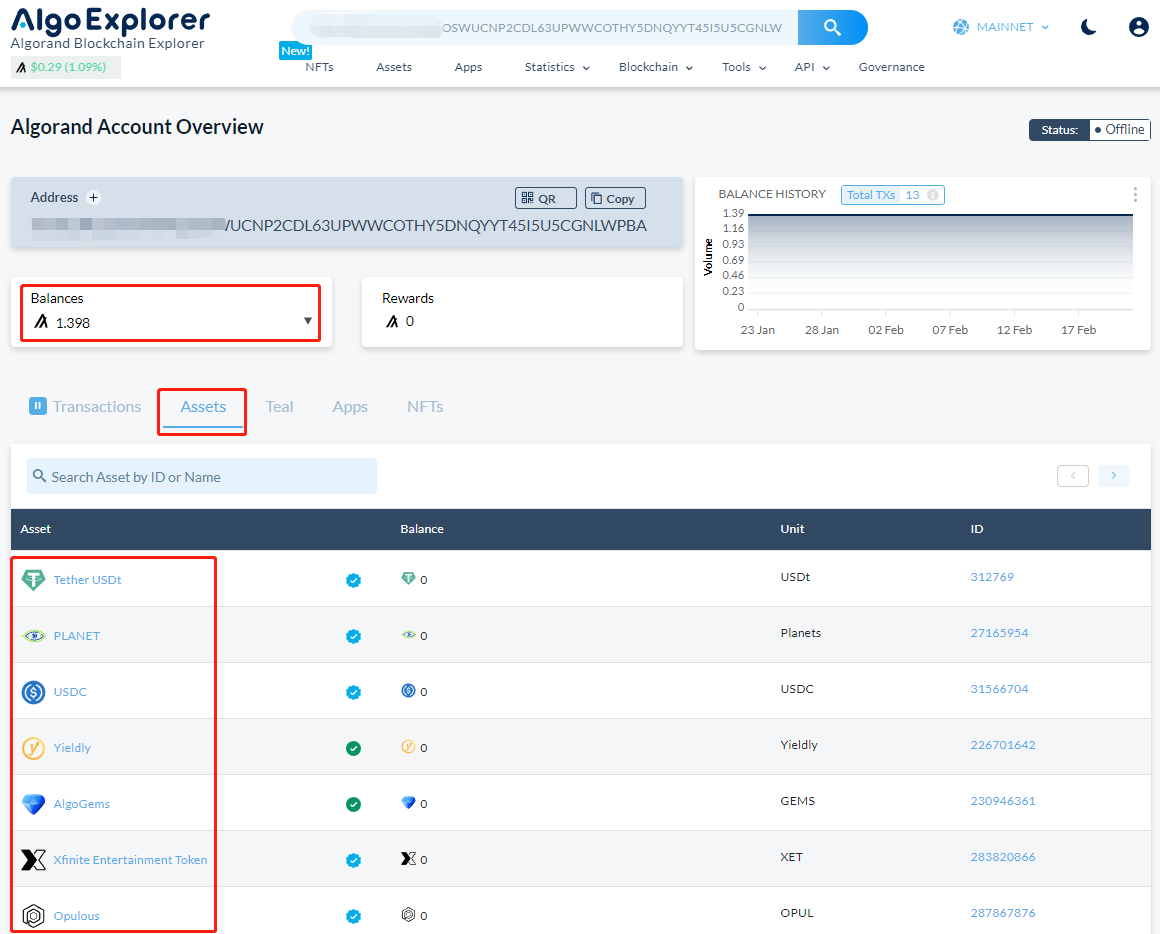The image size is (1160, 934).
Task: Expand the Balances dropdown arrow
Action: 308,321
